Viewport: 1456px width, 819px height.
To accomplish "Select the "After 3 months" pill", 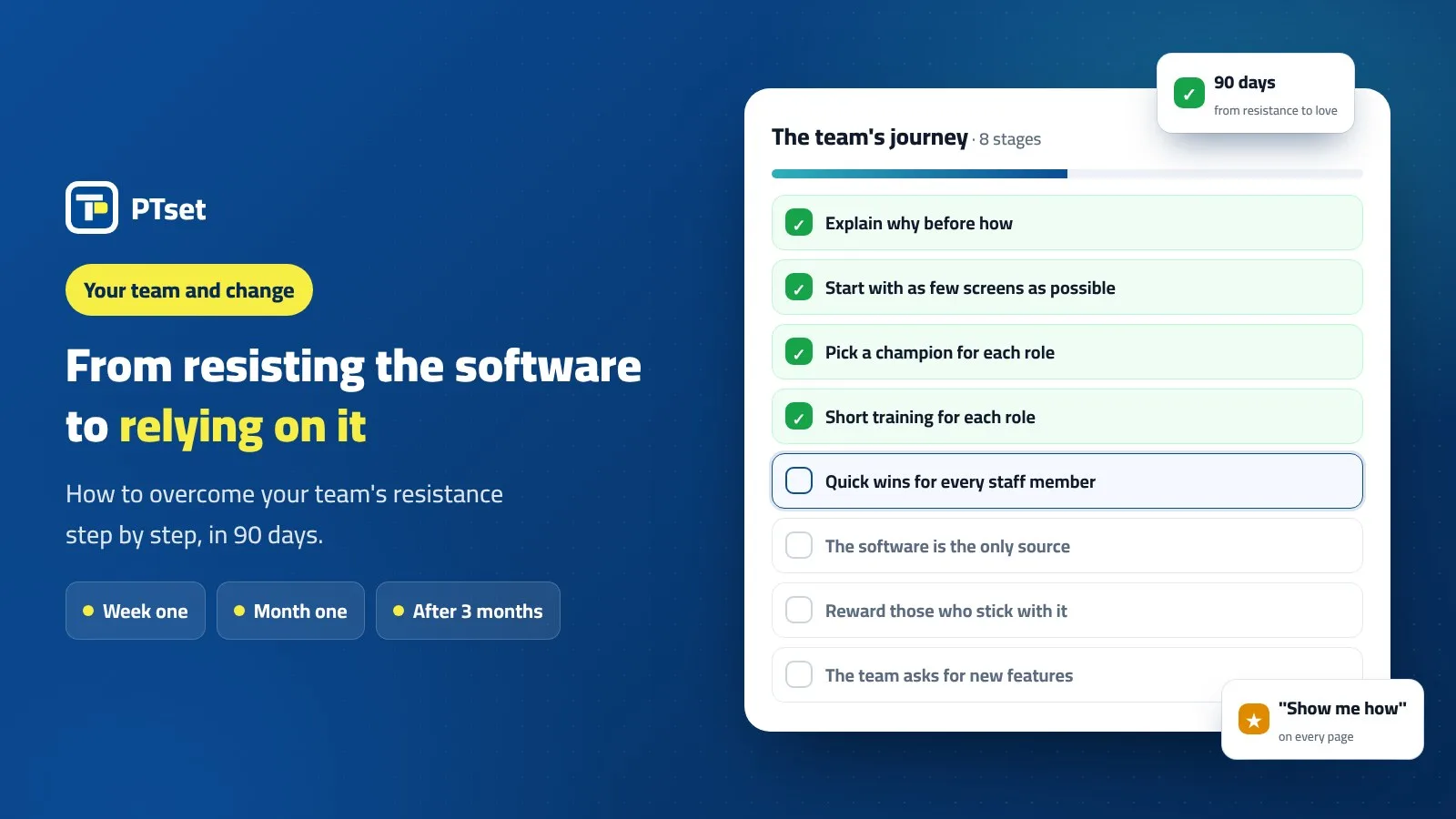I will click(x=468, y=611).
